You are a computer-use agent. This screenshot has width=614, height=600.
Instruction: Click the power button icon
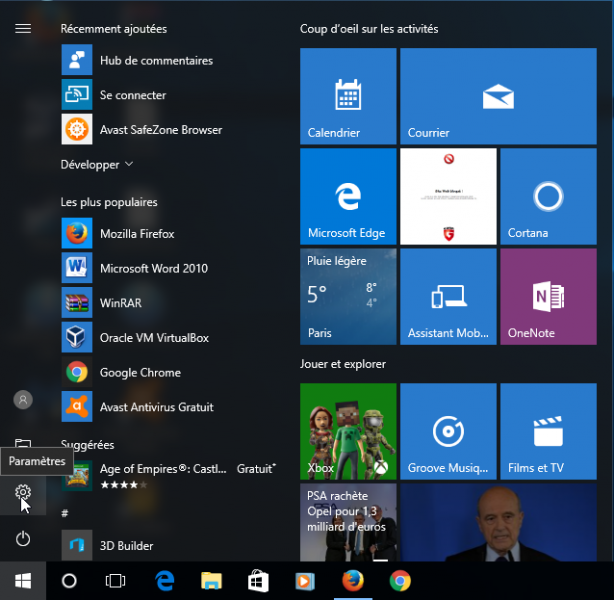coord(23,539)
